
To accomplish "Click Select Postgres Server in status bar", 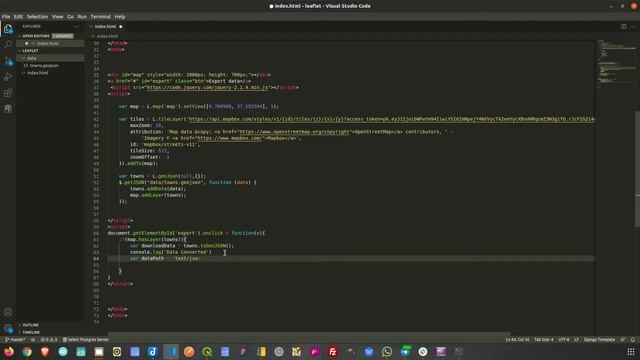I will click(86, 339).
